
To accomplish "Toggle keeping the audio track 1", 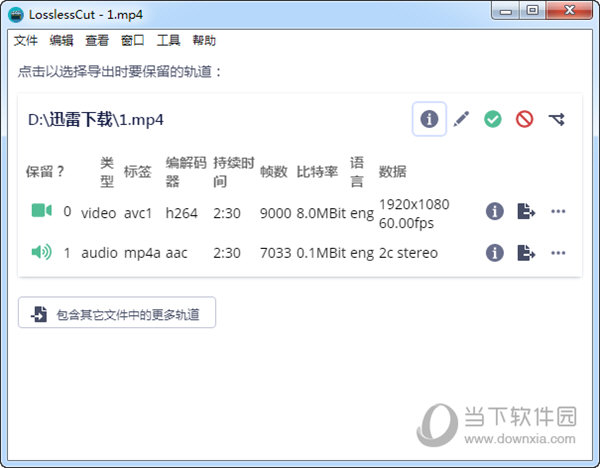I will [x=41, y=252].
